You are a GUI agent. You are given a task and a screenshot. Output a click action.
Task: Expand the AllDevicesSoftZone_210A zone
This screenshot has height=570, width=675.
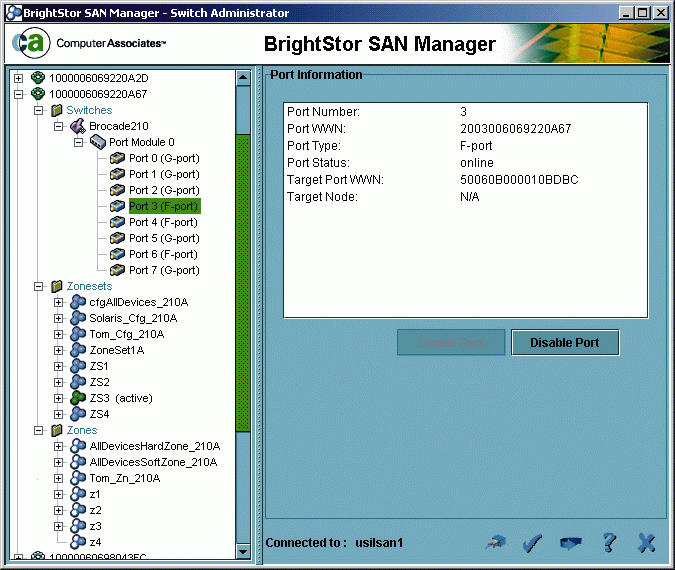tap(58, 462)
